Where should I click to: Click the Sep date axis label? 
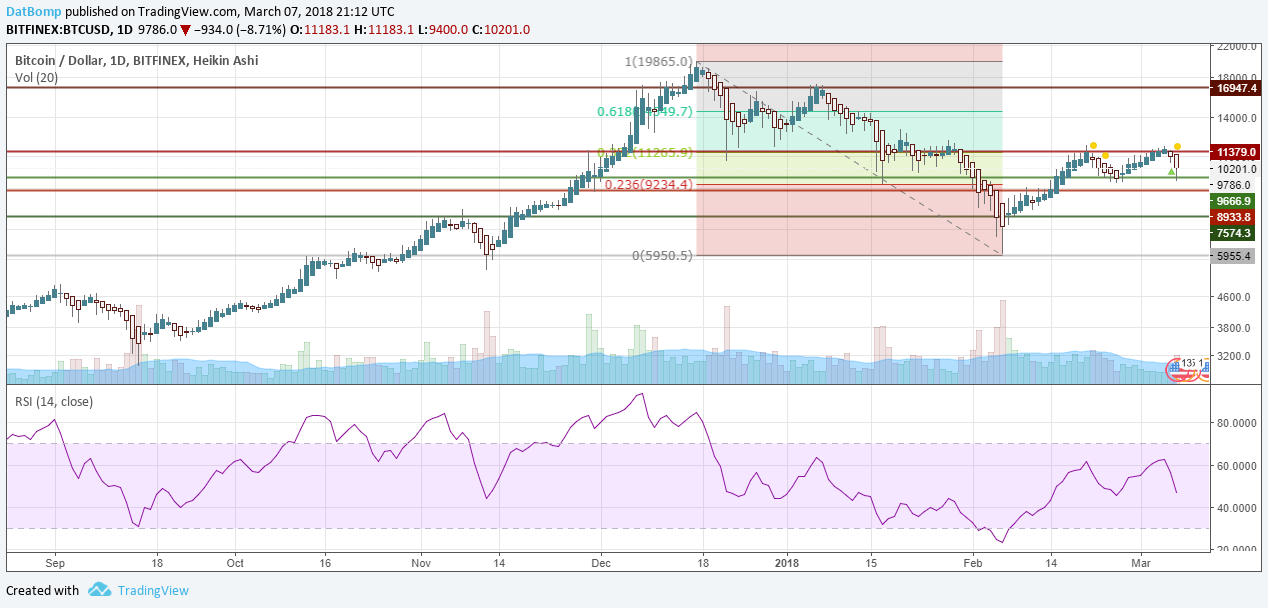tap(55, 564)
